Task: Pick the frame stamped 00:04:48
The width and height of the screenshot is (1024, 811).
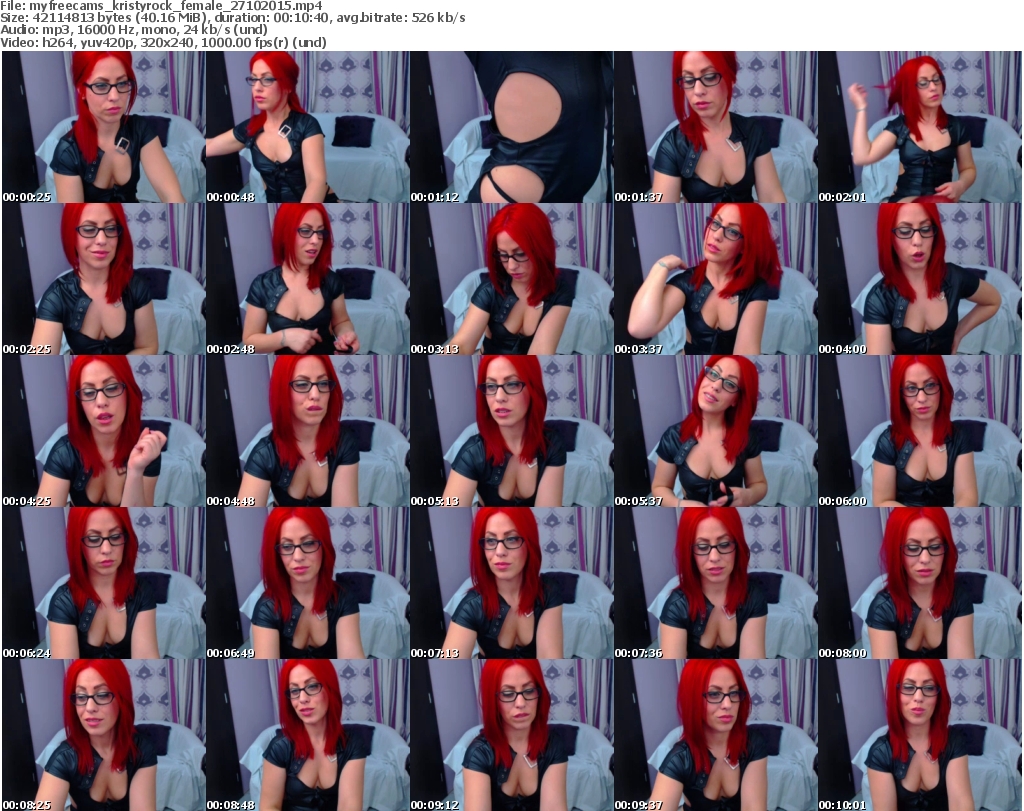Action: (308, 432)
